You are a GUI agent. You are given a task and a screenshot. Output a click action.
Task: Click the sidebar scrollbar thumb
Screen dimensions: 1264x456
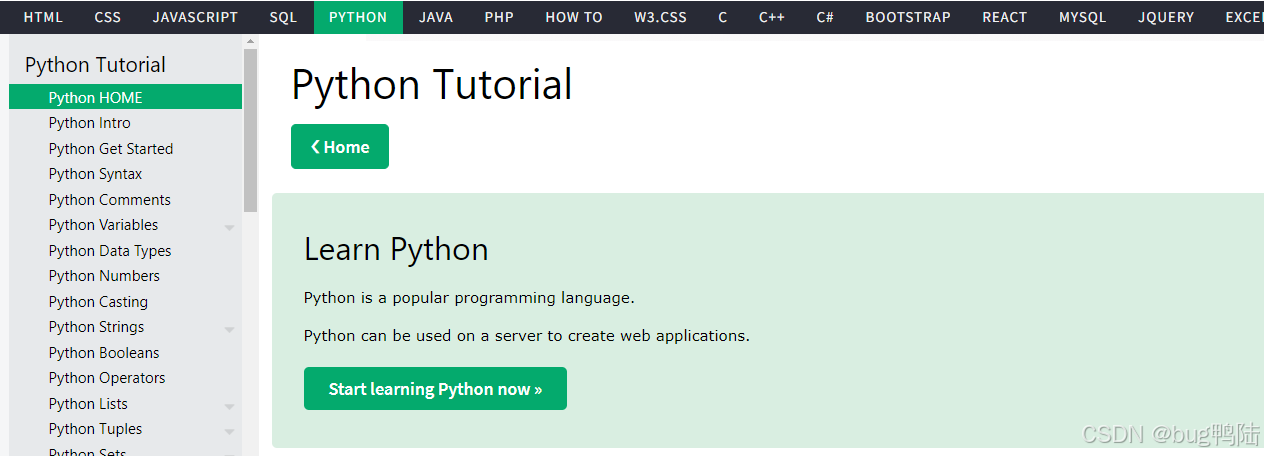[x=250, y=130]
